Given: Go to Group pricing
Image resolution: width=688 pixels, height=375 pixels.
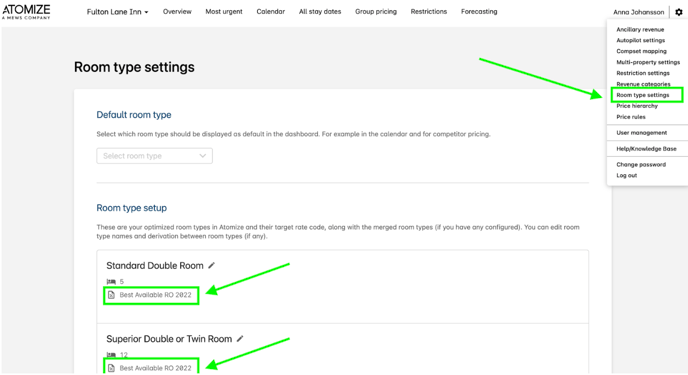Looking at the screenshot, I should (x=376, y=11).
